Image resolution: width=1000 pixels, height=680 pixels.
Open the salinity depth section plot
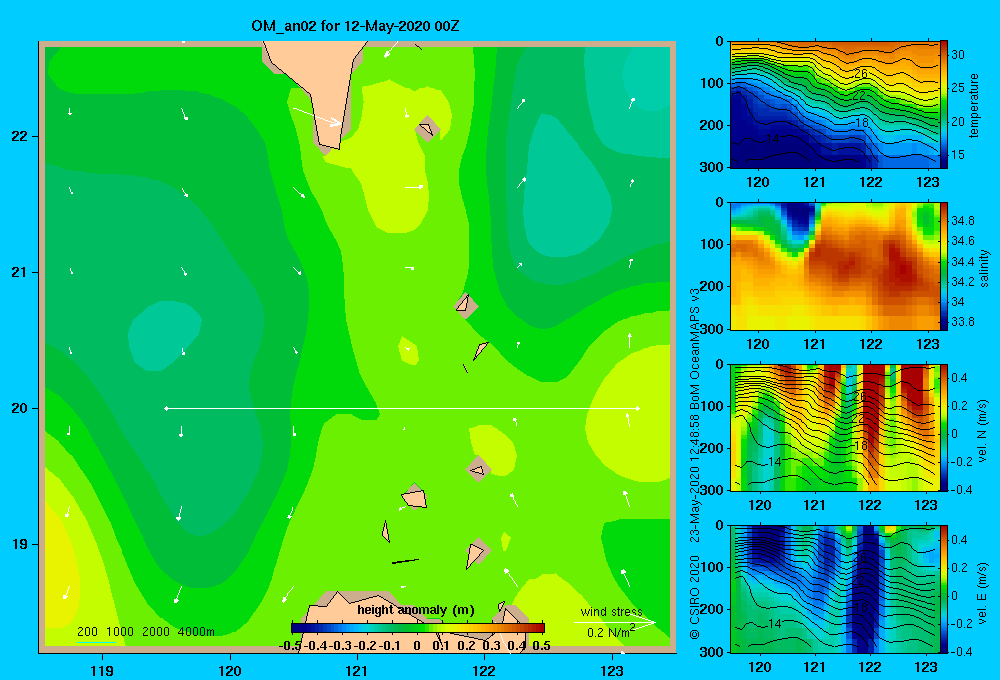tap(835, 266)
